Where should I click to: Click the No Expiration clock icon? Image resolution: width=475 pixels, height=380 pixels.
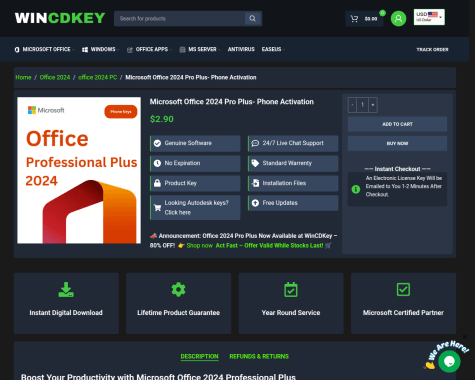(157, 163)
